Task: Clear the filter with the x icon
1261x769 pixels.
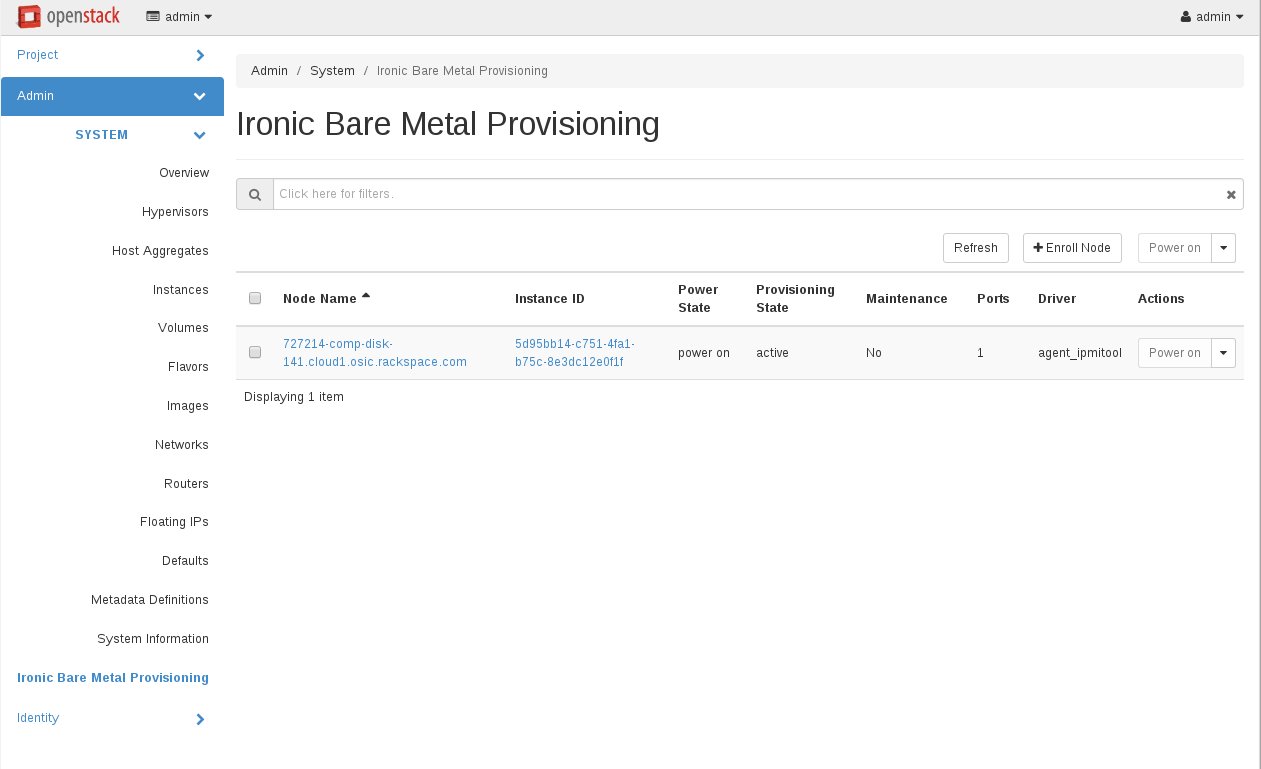Action: point(1230,194)
